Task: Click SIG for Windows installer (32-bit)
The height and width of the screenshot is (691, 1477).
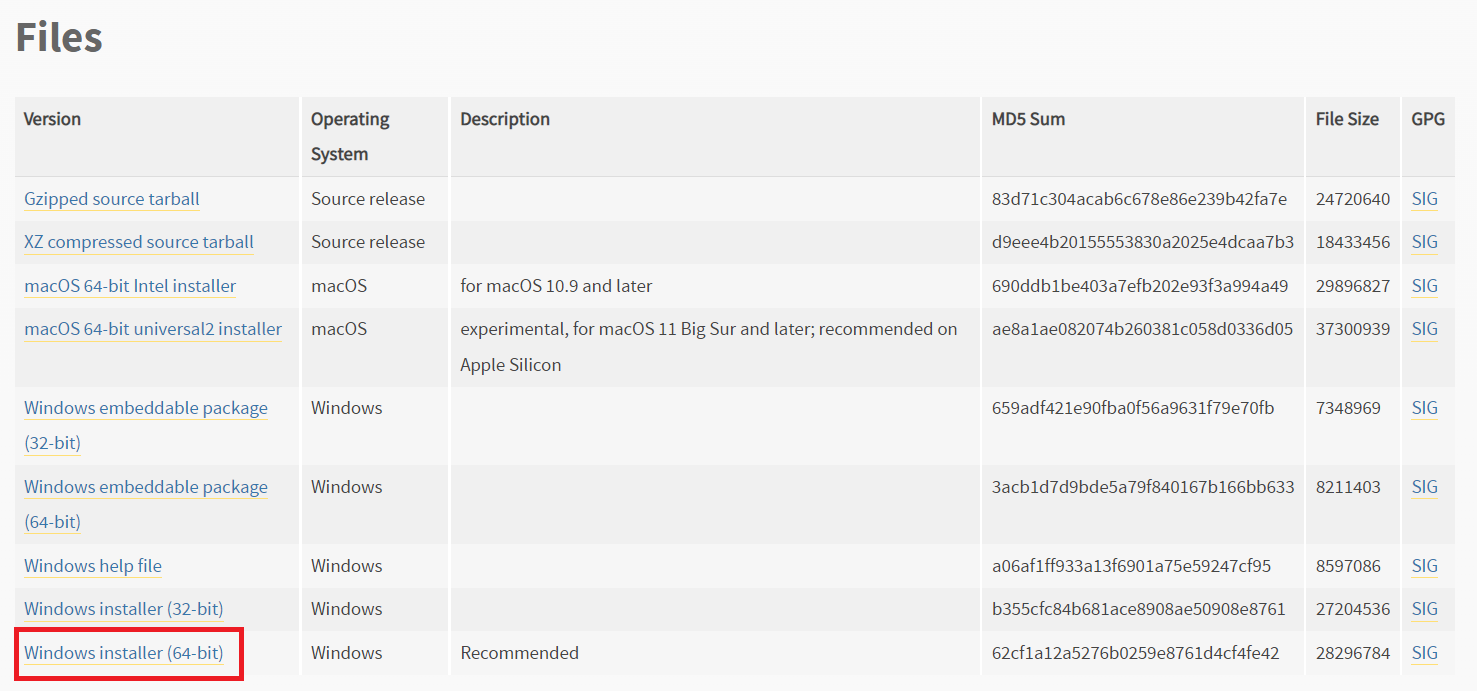Action: (1424, 609)
